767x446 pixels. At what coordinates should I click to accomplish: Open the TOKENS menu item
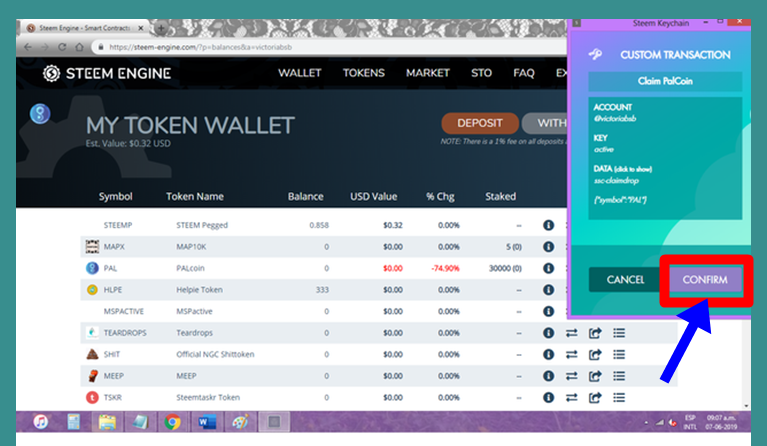pos(363,73)
